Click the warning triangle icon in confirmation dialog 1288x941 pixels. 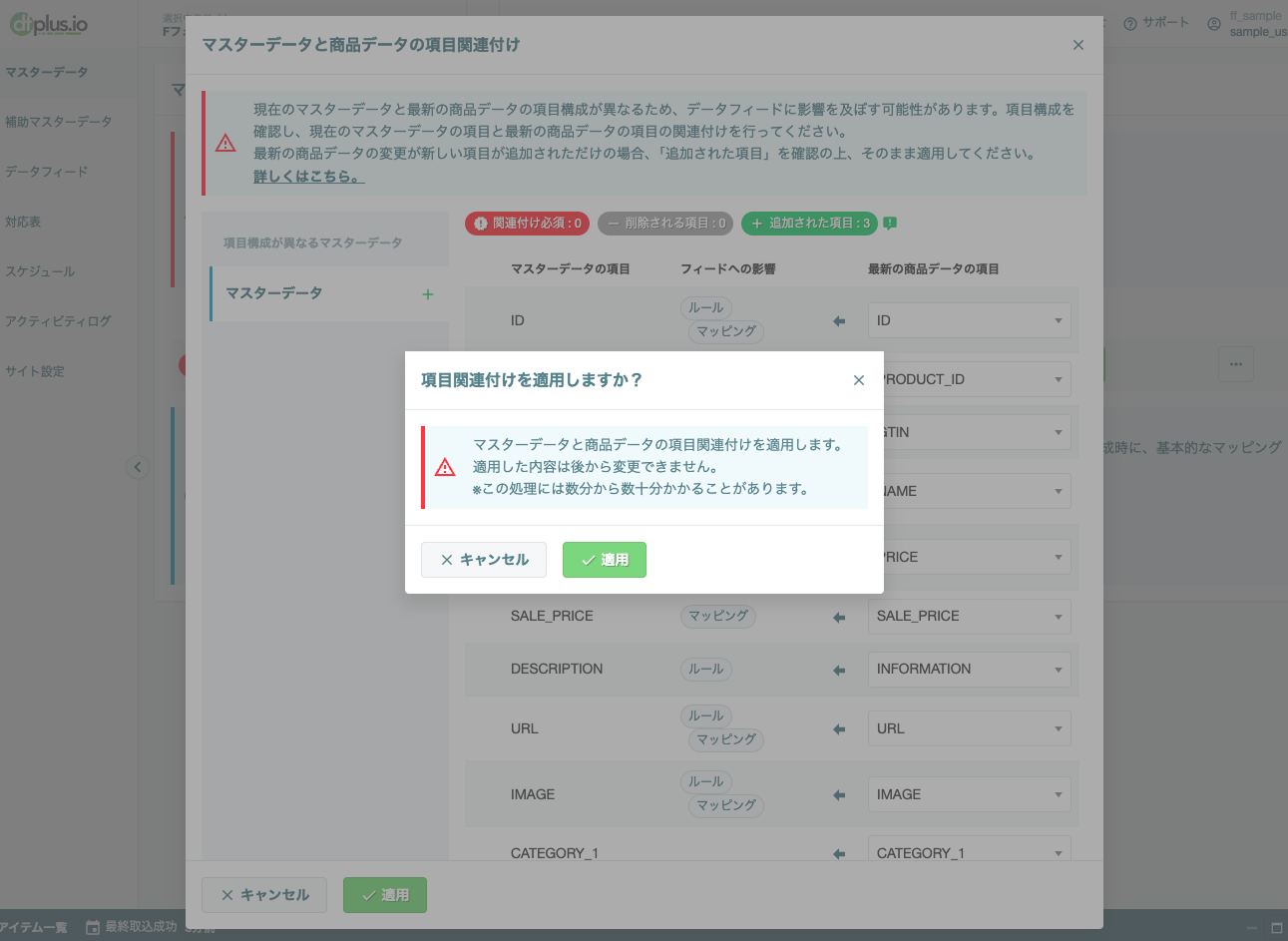pos(446,467)
